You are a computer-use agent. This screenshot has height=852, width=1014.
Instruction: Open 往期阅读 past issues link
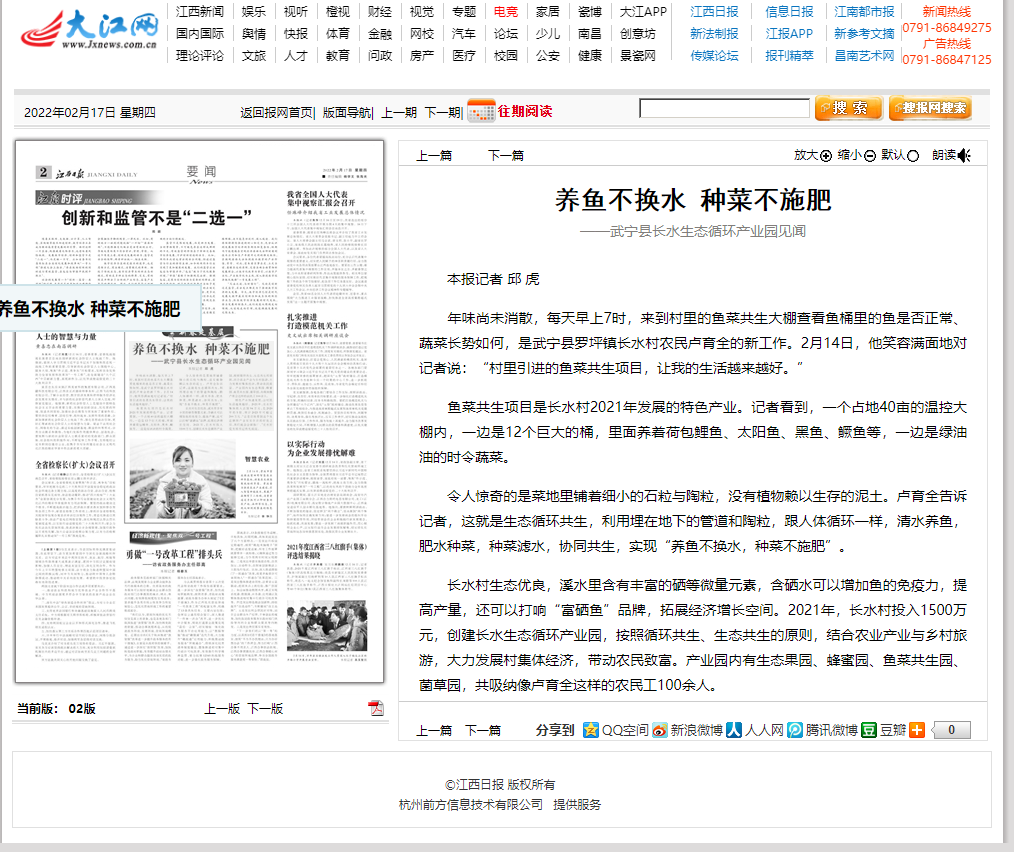[524, 111]
